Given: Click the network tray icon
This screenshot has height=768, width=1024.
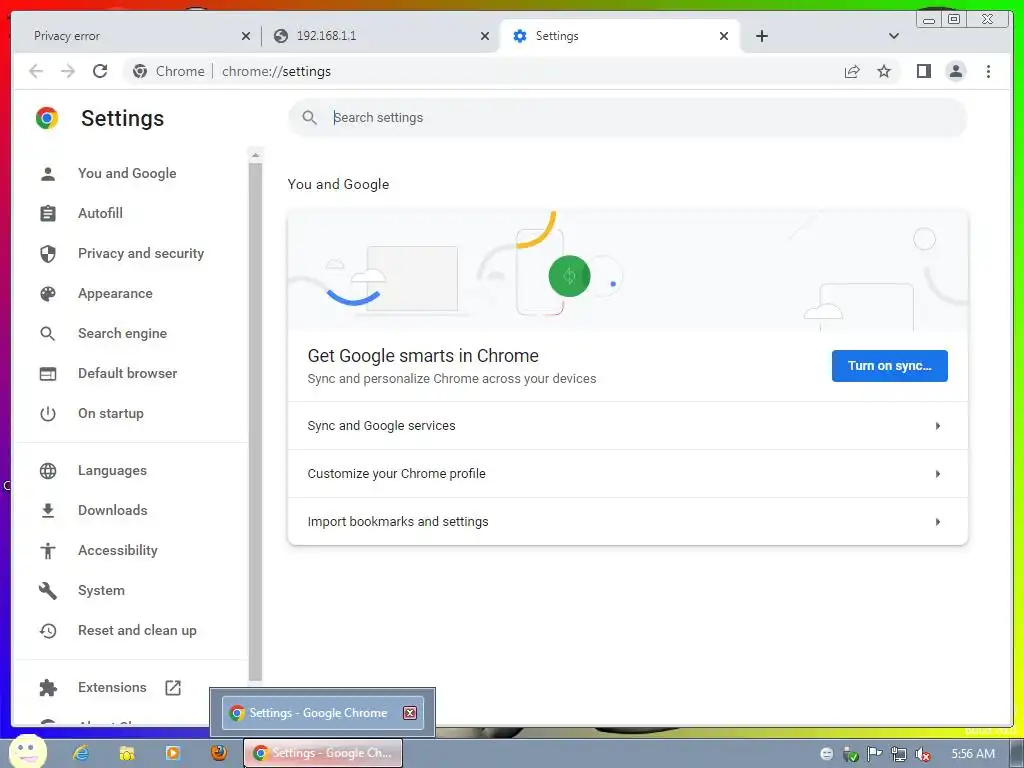Looking at the screenshot, I should (899, 754).
